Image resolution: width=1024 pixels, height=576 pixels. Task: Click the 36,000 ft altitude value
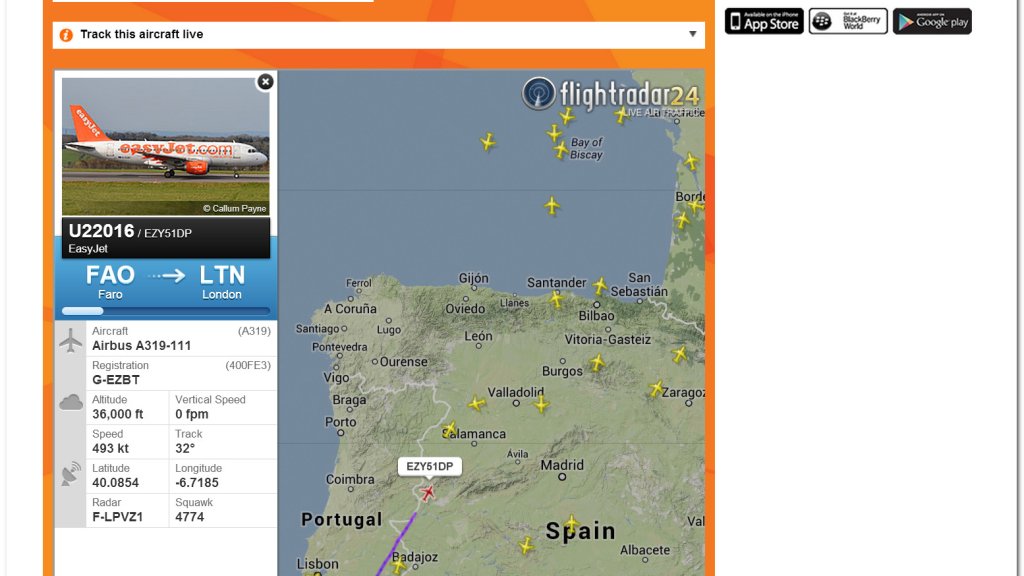118,414
